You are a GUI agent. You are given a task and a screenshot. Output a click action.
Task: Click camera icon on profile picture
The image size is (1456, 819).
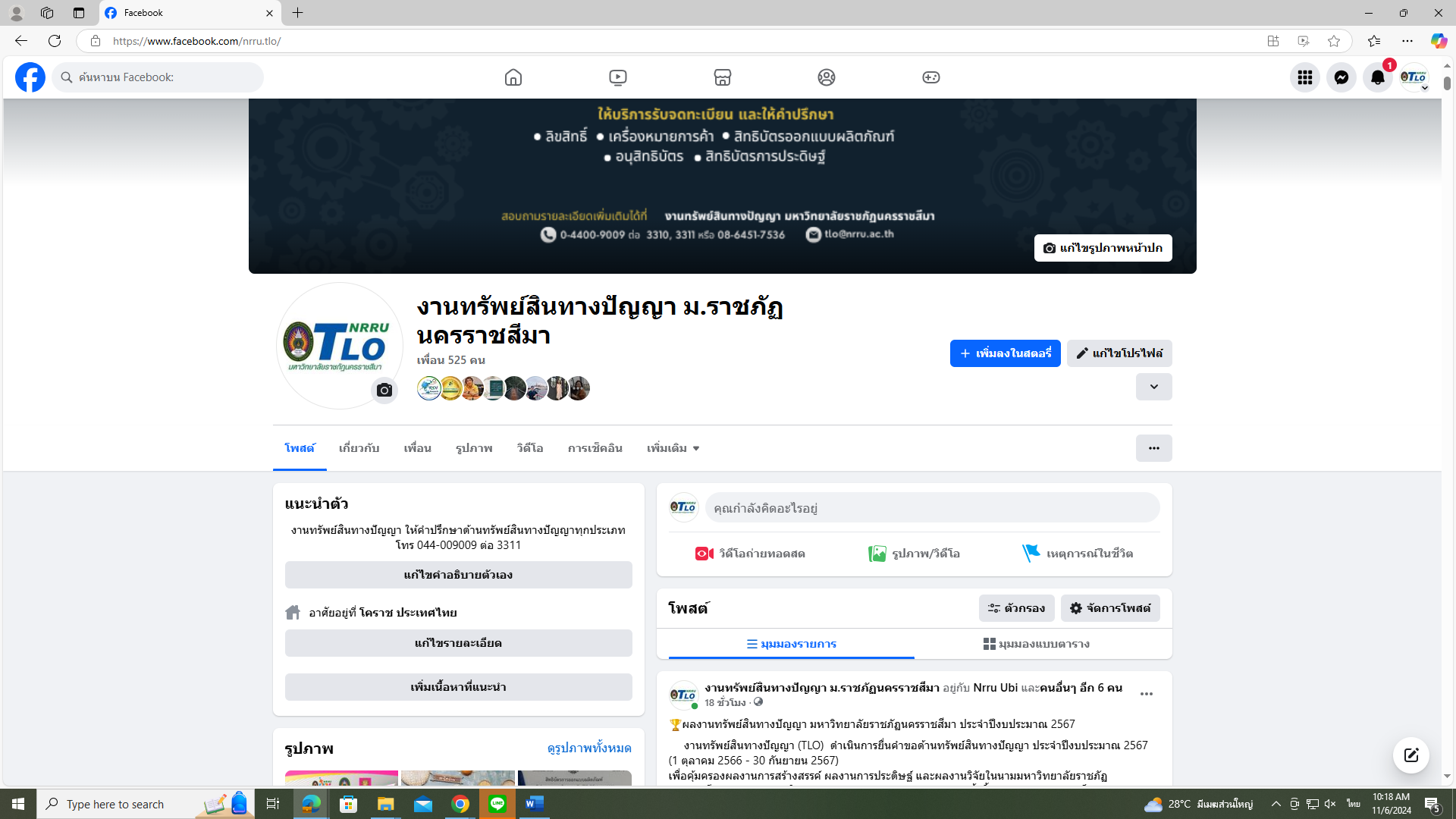tap(384, 391)
